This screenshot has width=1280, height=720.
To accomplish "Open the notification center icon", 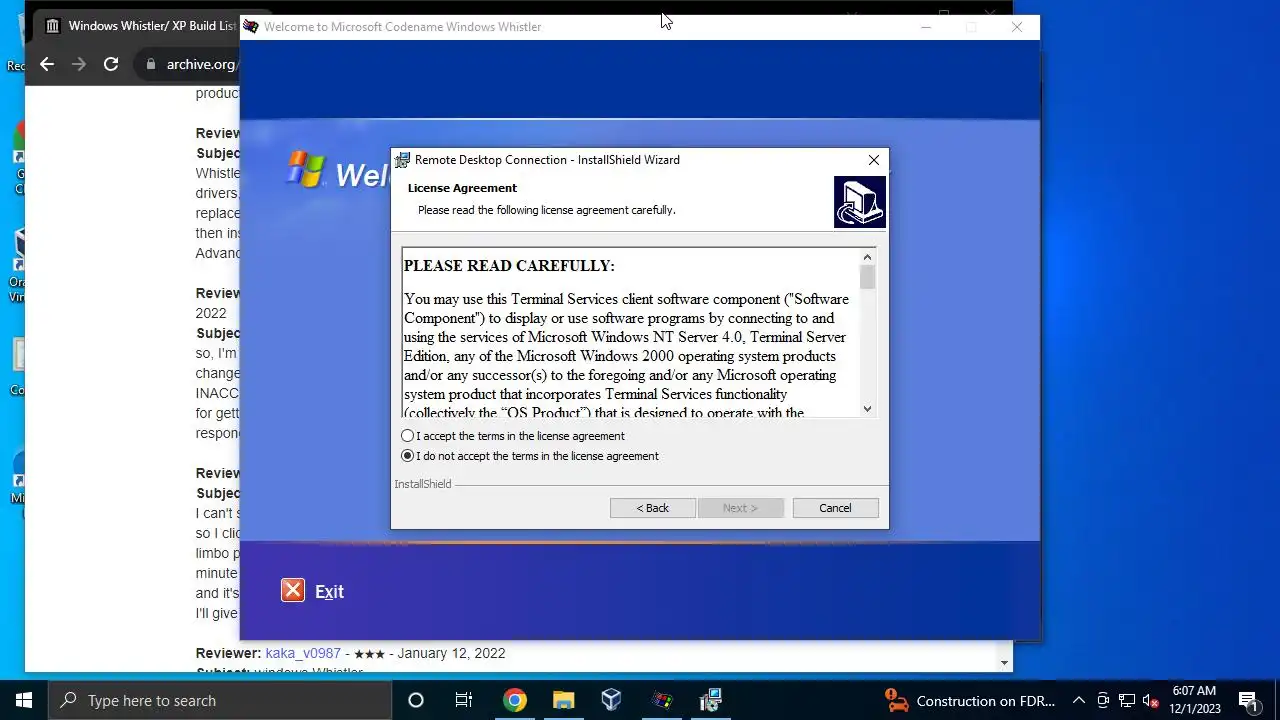I will (x=1247, y=700).
